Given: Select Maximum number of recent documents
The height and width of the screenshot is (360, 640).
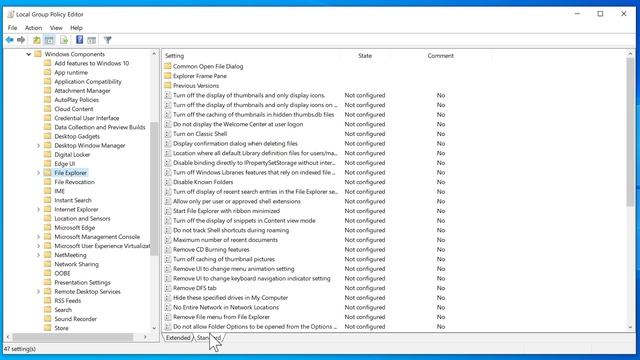Looking at the screenshot, I should [x=225, y=240].
